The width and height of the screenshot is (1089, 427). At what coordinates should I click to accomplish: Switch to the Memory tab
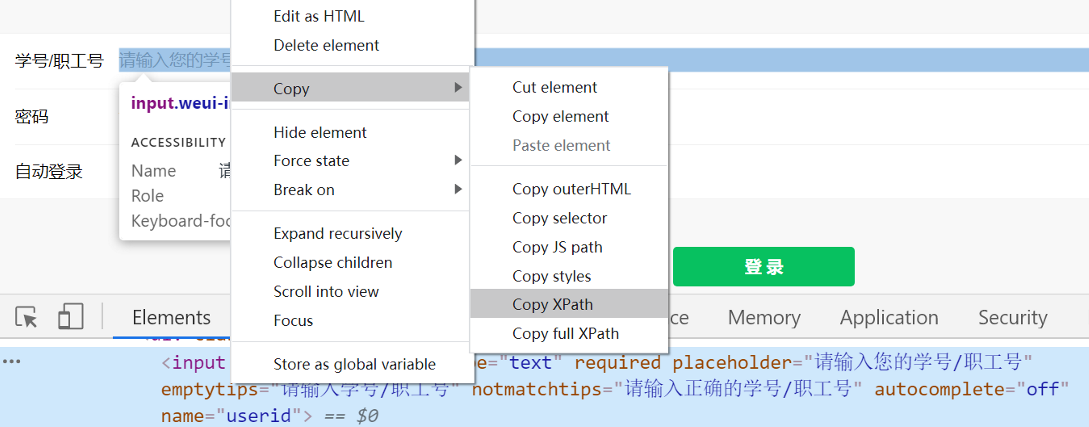764,317
